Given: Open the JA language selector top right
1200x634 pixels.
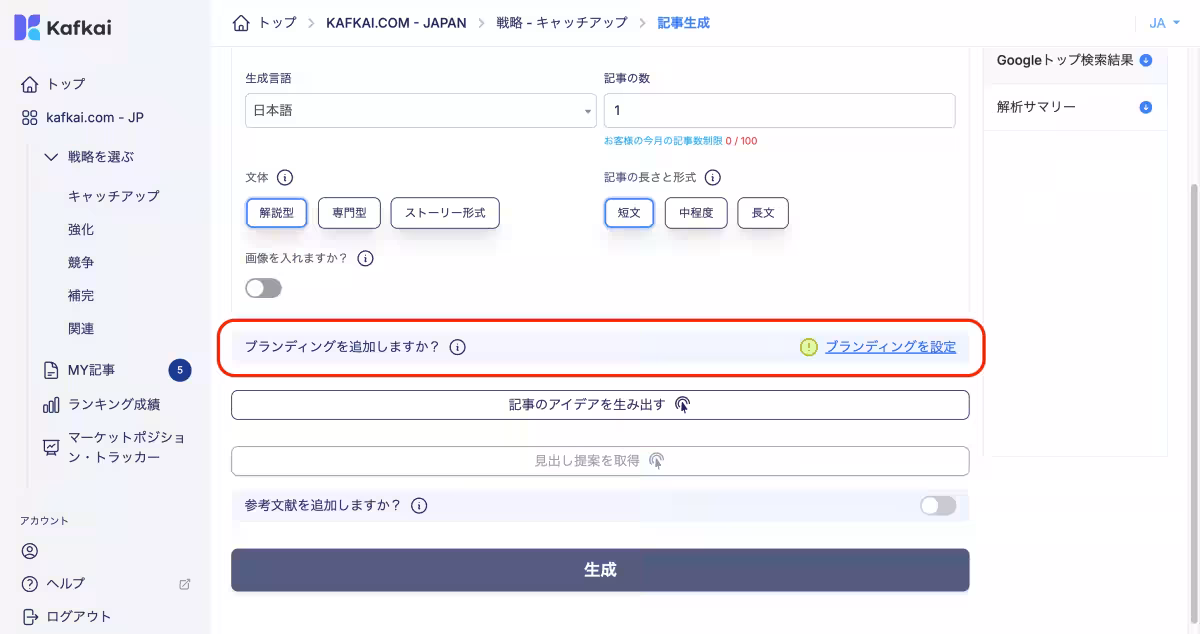Looking at the screenshot, I should tap(1163, 21).
